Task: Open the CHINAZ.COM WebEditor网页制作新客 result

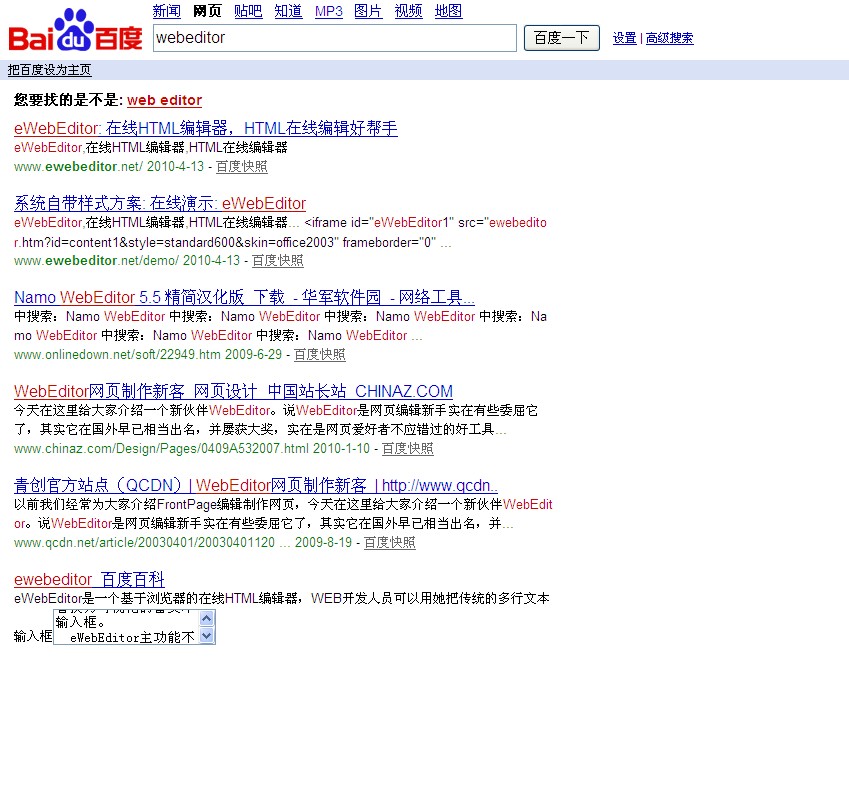Action: tap(233, 391)
